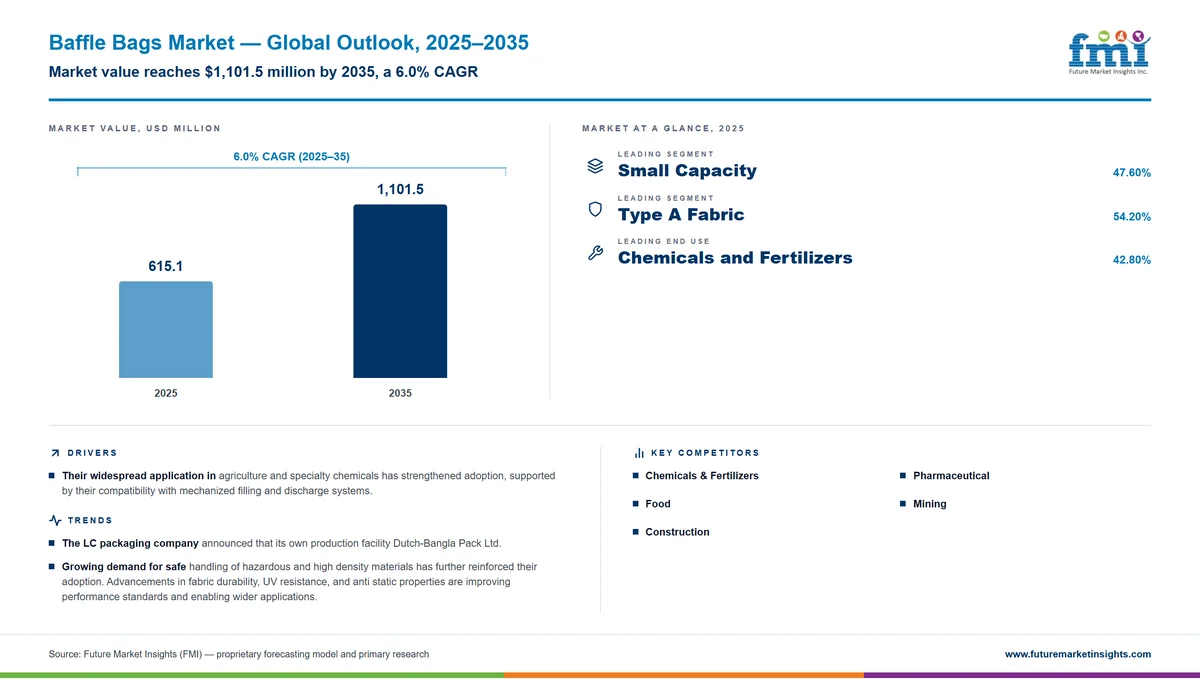The width and height of the screenshot is (1200, 679).
Task: Click the 1,101.5 value above the 2035 bar
Action: pos(400,189)
